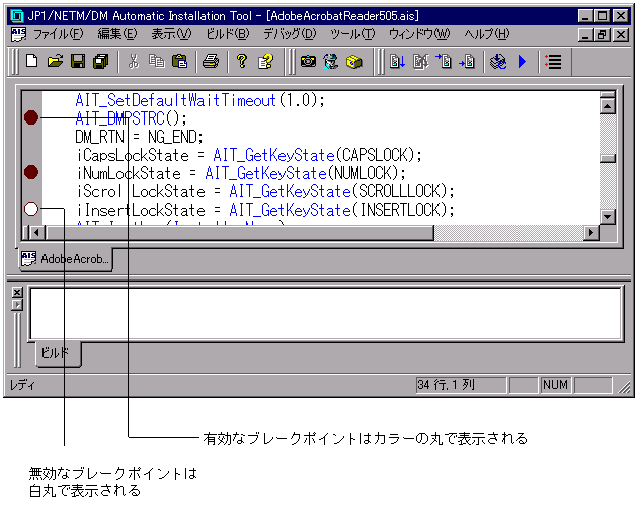The image size is (637, 511).
Task: Cut selection using the scissors icon
Action: (x=133, y=61)
